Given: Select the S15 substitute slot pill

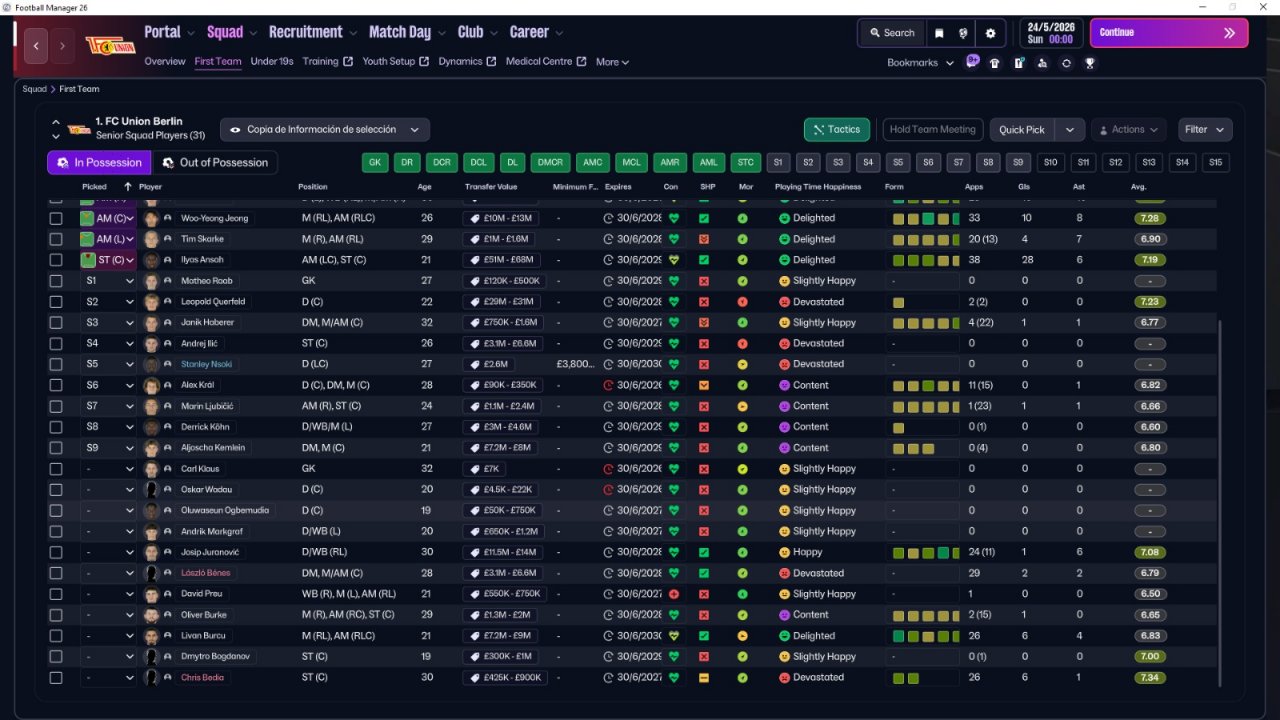Looking at the screenshot, I should pos(1215,162).
